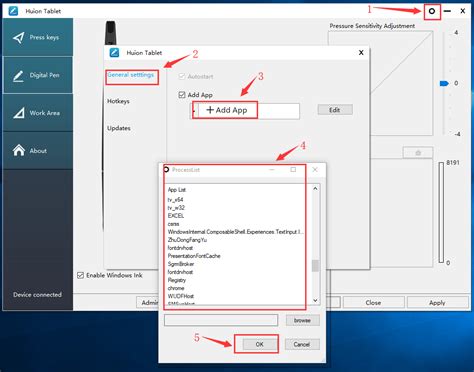This screenshot has height=372, width=474.
Task: Click the App List scrollbar thumb
Action: (315, 266)
